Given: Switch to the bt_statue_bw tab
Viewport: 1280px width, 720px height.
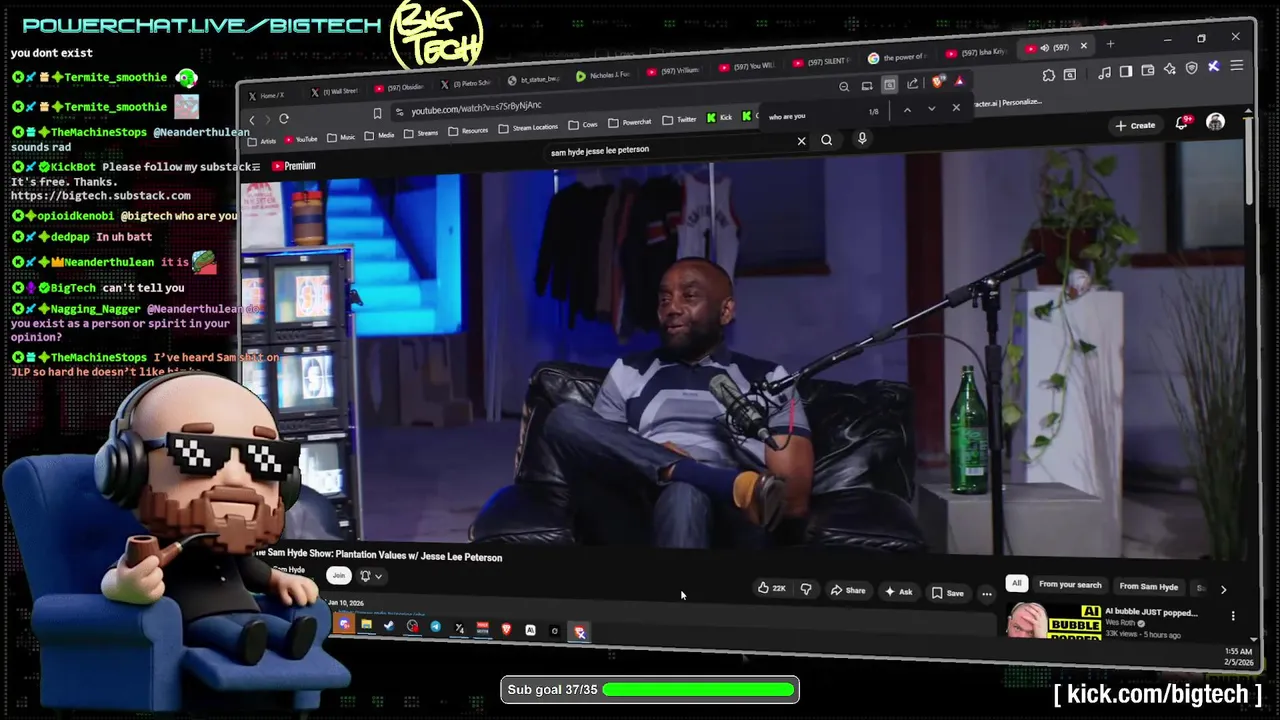Looking at the screenshot, I should pos(535,80).
